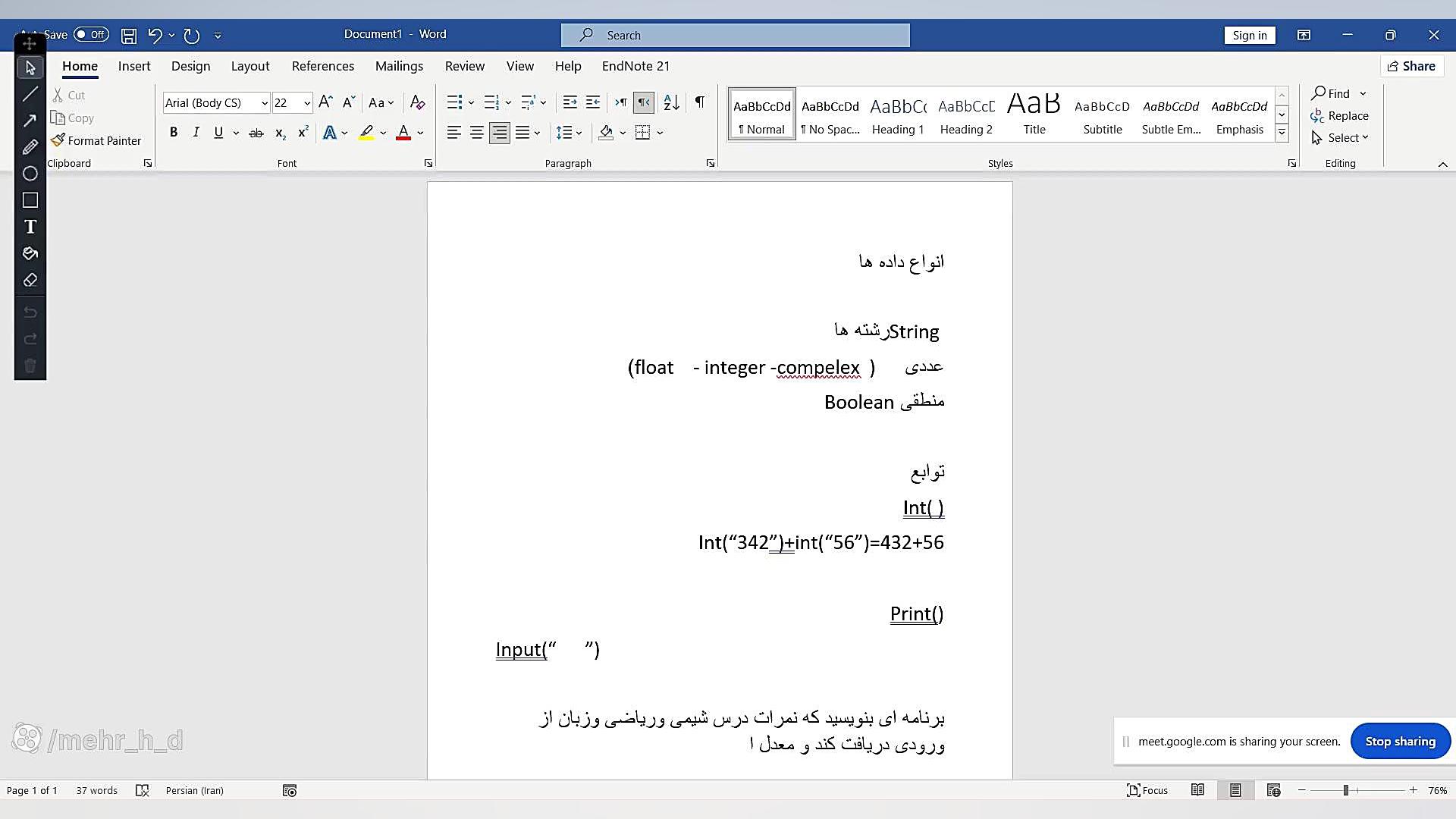This screenshot has height=819, width=1456.
Task: Set right-to-left text direction
Action: click(643, 102)
